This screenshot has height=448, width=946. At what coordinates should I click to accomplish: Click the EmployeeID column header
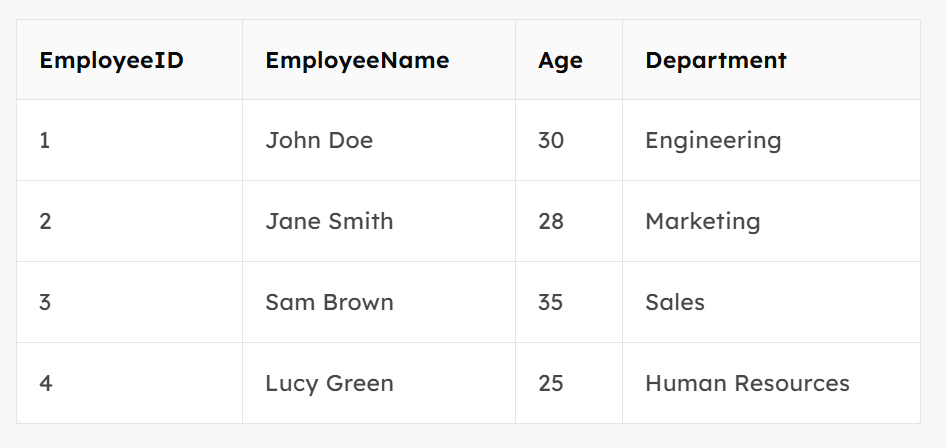point(130,60)
